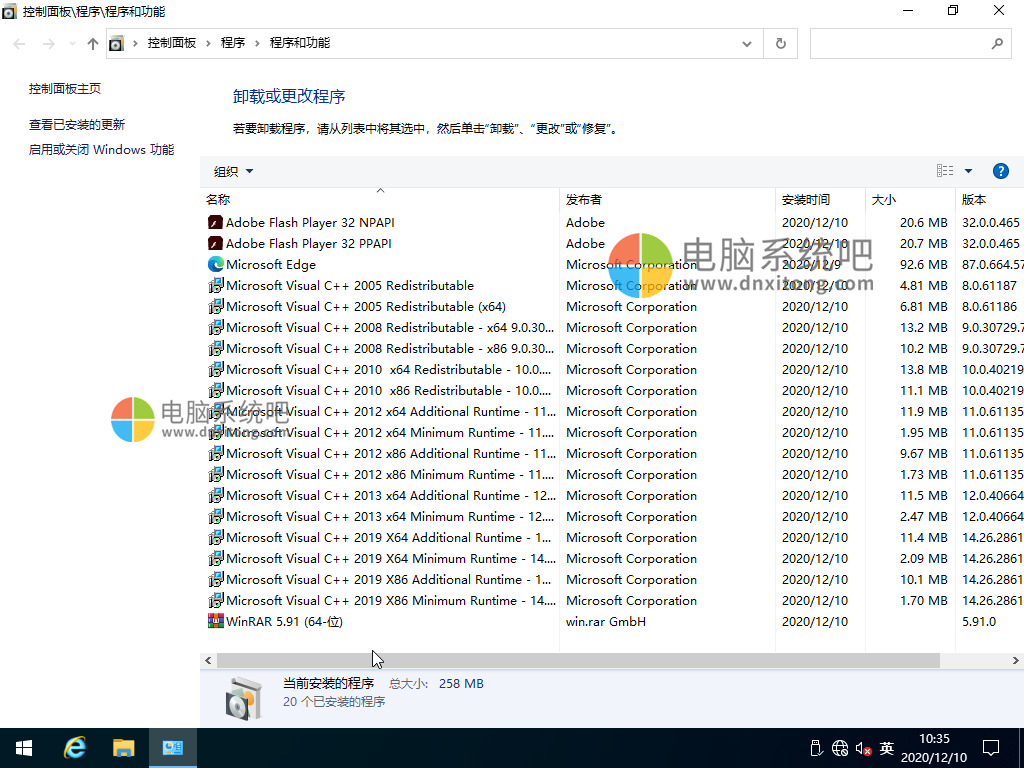
Task: Open File Explorer from the taskbar
Action: 124,747
